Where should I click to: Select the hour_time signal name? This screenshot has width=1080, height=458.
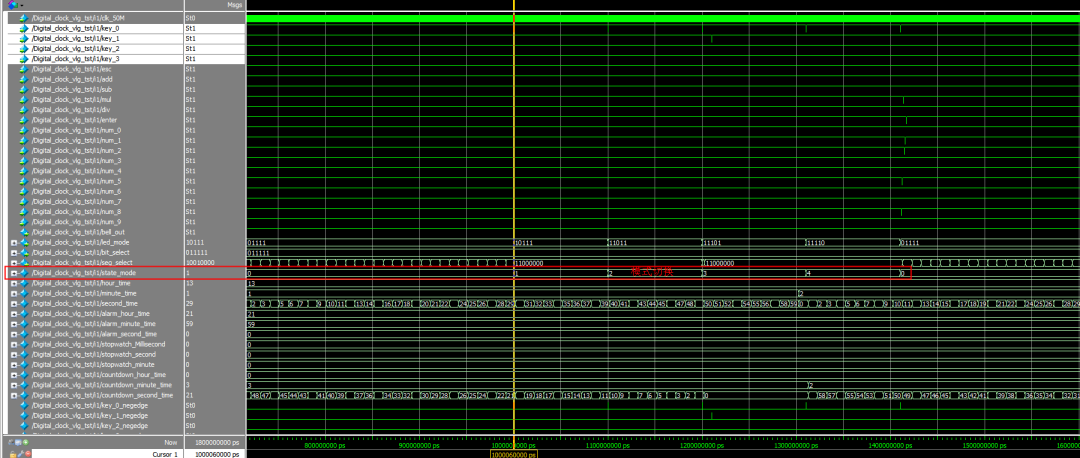pos(80,283)
